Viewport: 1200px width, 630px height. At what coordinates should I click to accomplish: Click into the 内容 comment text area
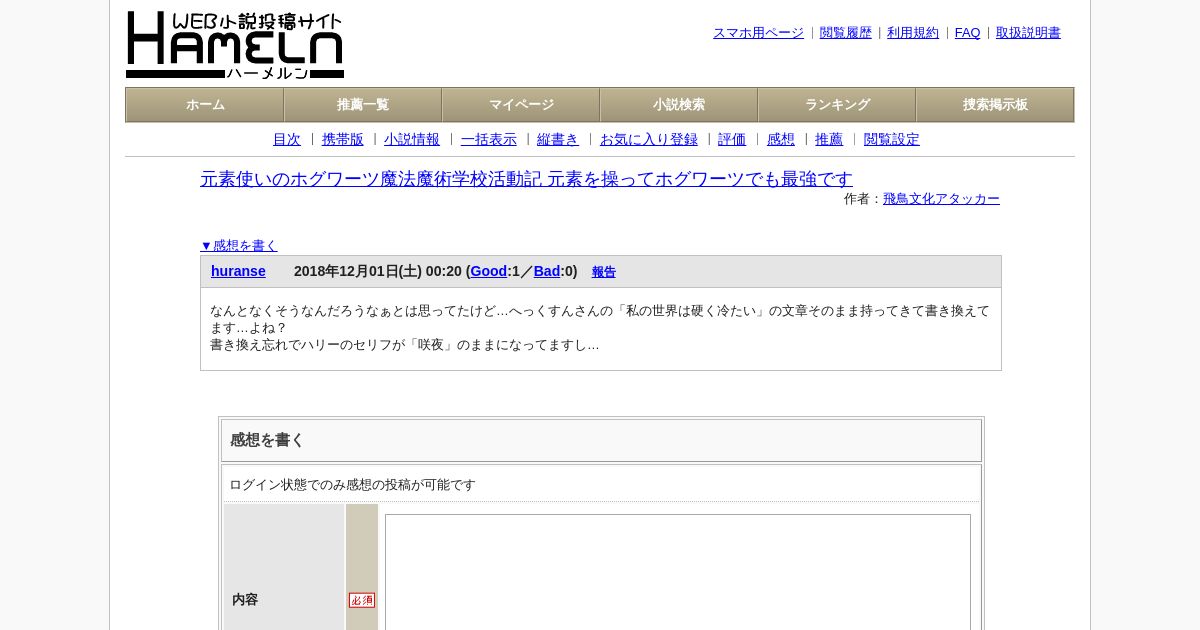point(678,572)
